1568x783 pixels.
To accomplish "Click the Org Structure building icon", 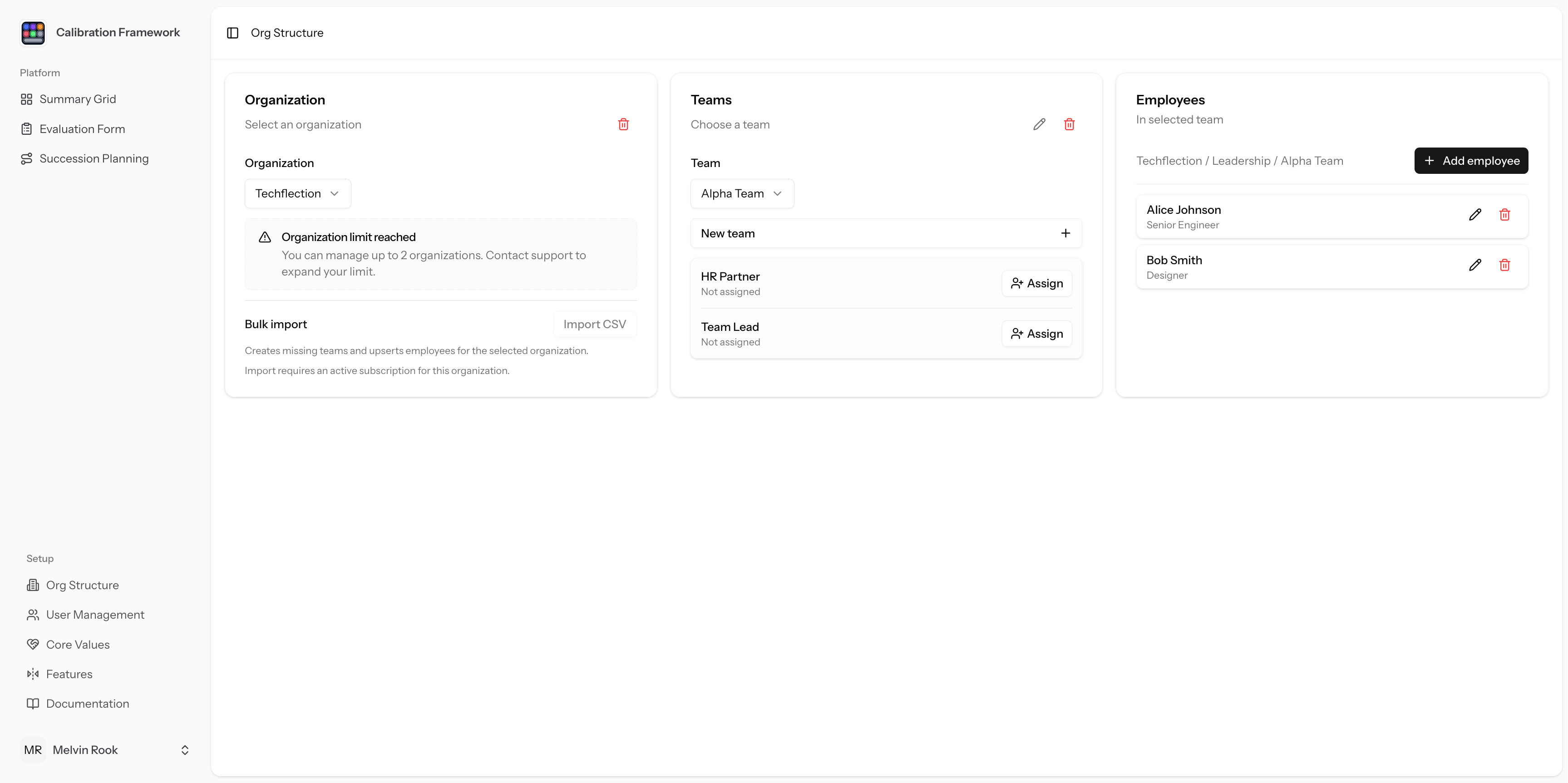I will pos(33,585).
